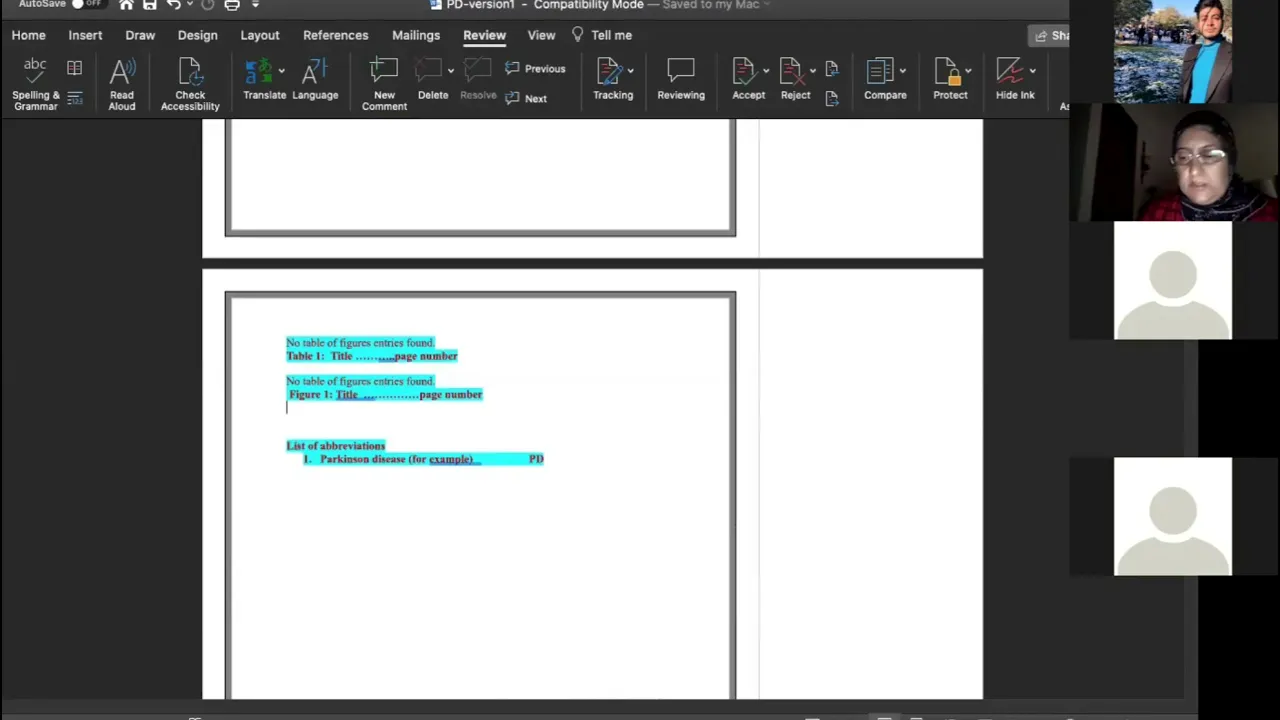1280x720 pixels.
Task: Open the Word Count icon
Action: coord(75,98)
